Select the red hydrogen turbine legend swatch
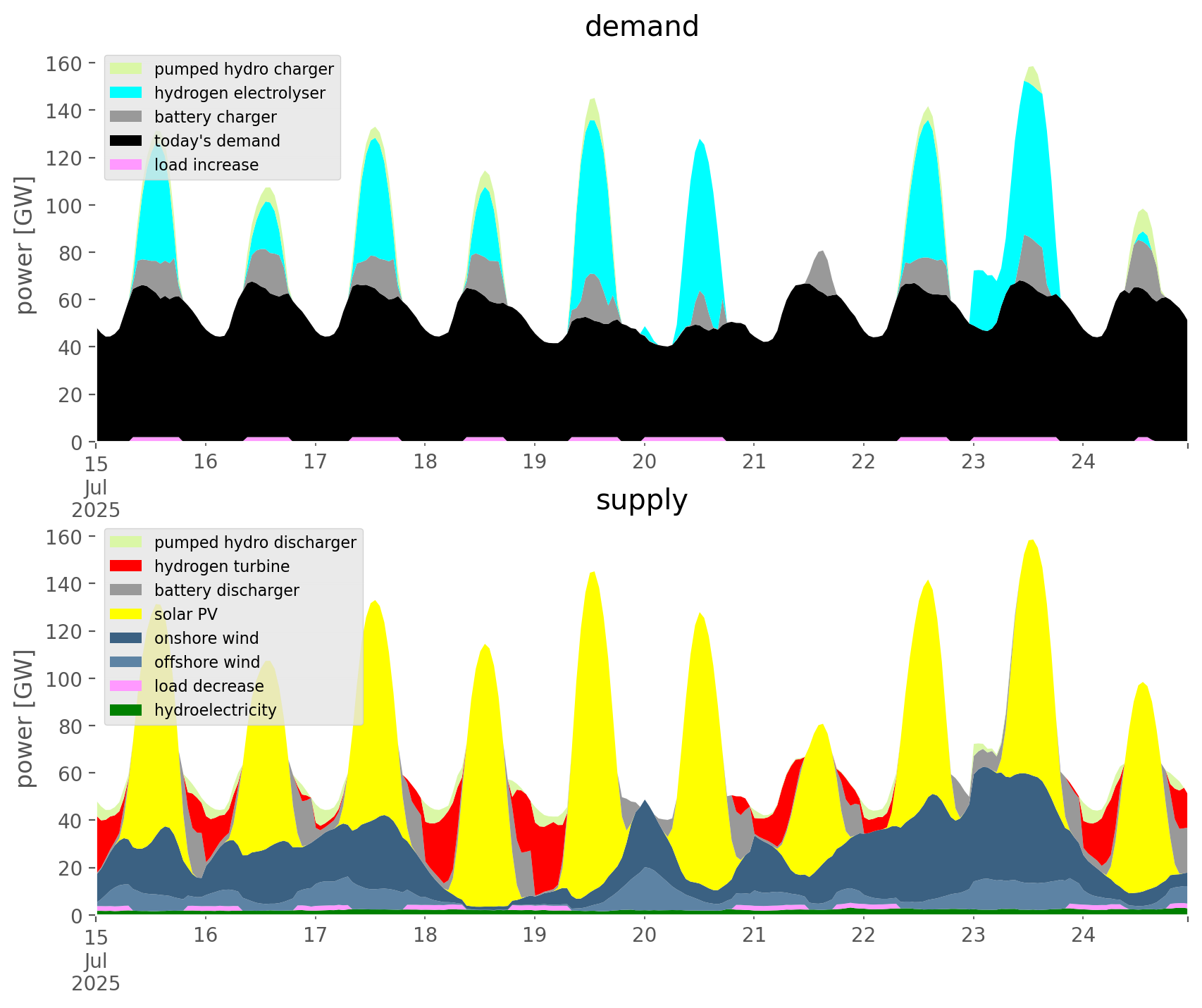Image resolution: width=1202 pixels, height=1008 pixels. [126, 566]
